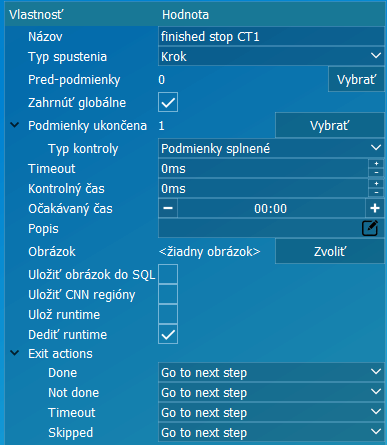The width and height of the screenshot is (387, 445).
Task: Decrement the Kontrolný čas spinner
Action: click(376, 193)
